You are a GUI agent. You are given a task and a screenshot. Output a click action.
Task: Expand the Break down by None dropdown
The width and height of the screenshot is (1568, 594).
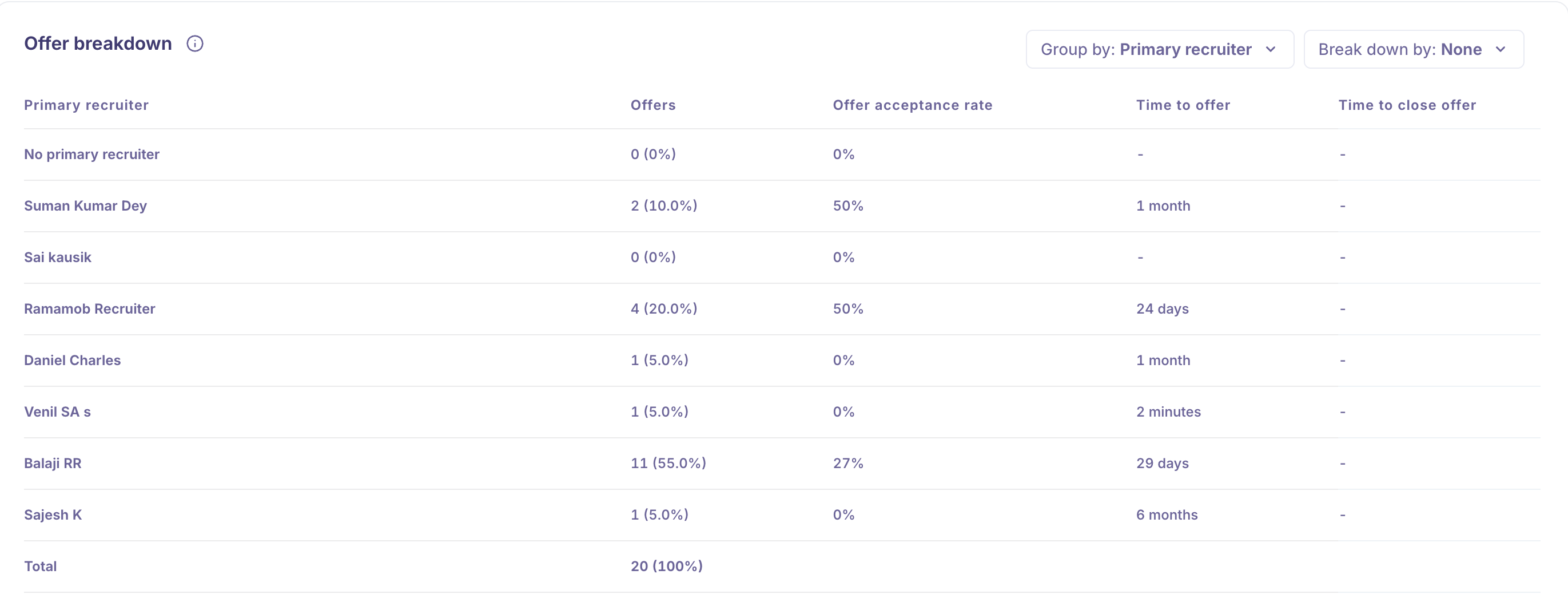coord(1413,49)
